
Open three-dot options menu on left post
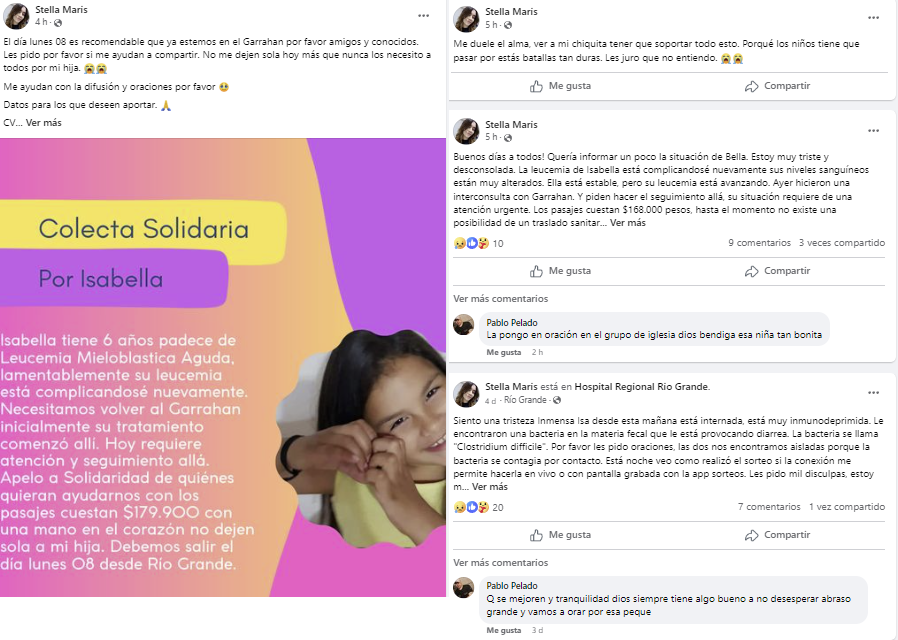(423, 16)
